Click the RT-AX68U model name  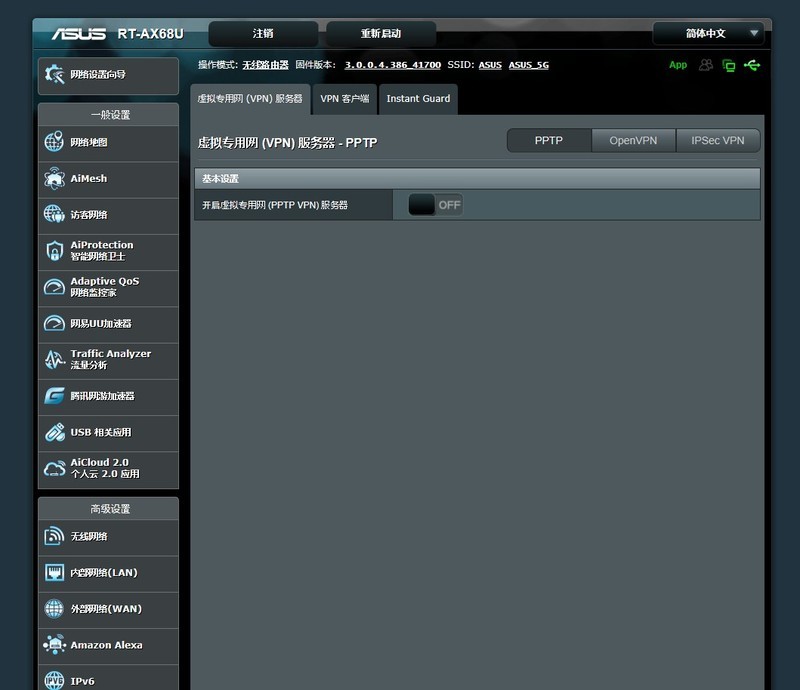(151, 34)
